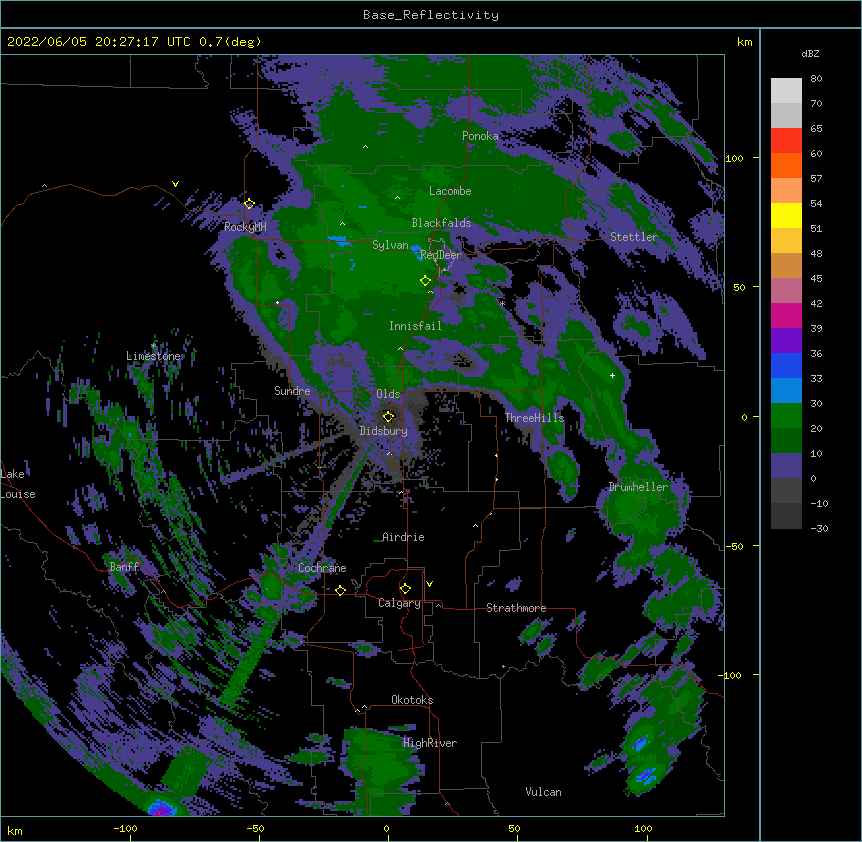The height and width of the screenshot is (842, 862).
Task: Click the dBZ legend heading
Action: click(x=810, y=53)
